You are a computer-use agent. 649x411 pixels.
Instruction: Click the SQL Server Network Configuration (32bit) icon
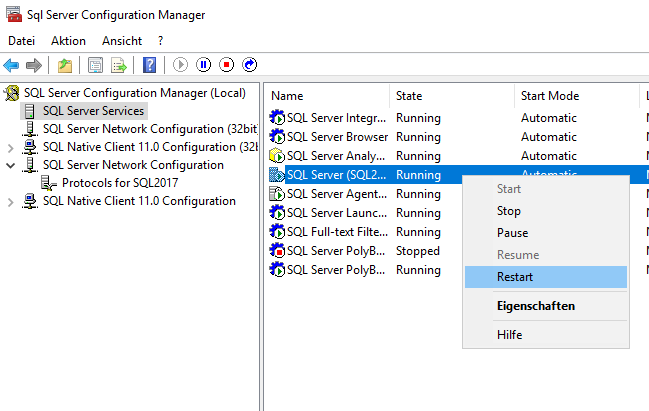30,129
